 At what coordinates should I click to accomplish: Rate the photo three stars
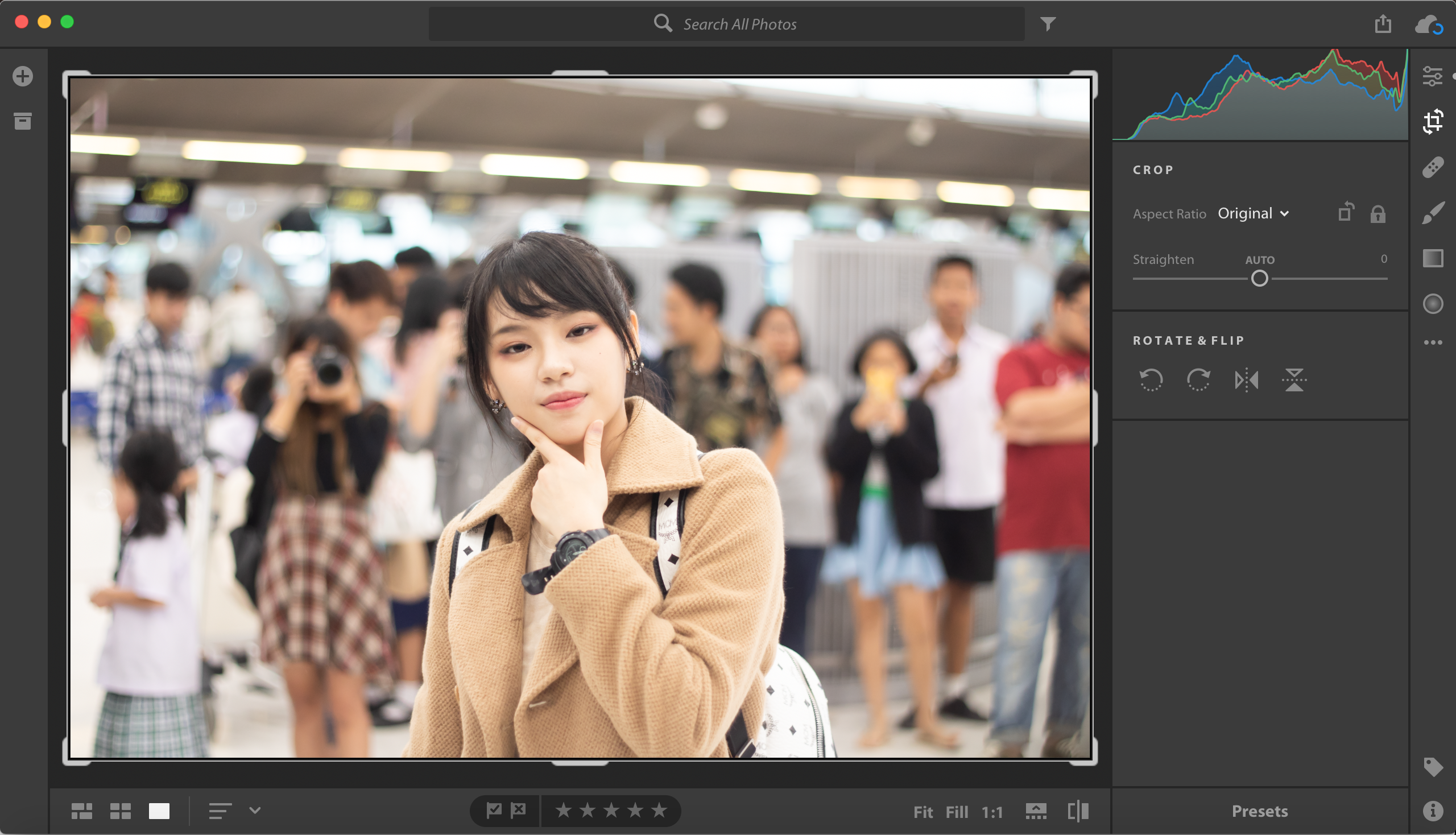pos(611,810)
